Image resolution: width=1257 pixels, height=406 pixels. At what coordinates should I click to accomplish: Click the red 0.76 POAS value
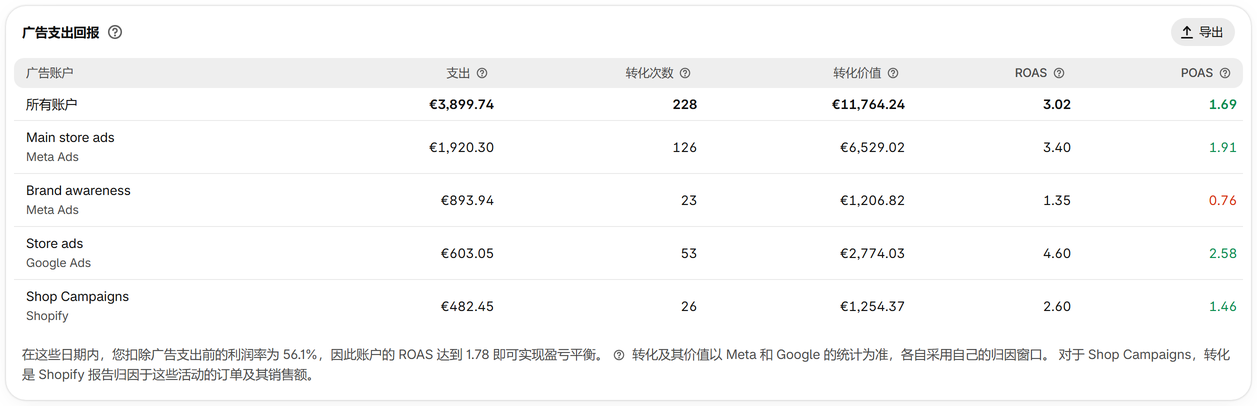(x=1223, y=200)
